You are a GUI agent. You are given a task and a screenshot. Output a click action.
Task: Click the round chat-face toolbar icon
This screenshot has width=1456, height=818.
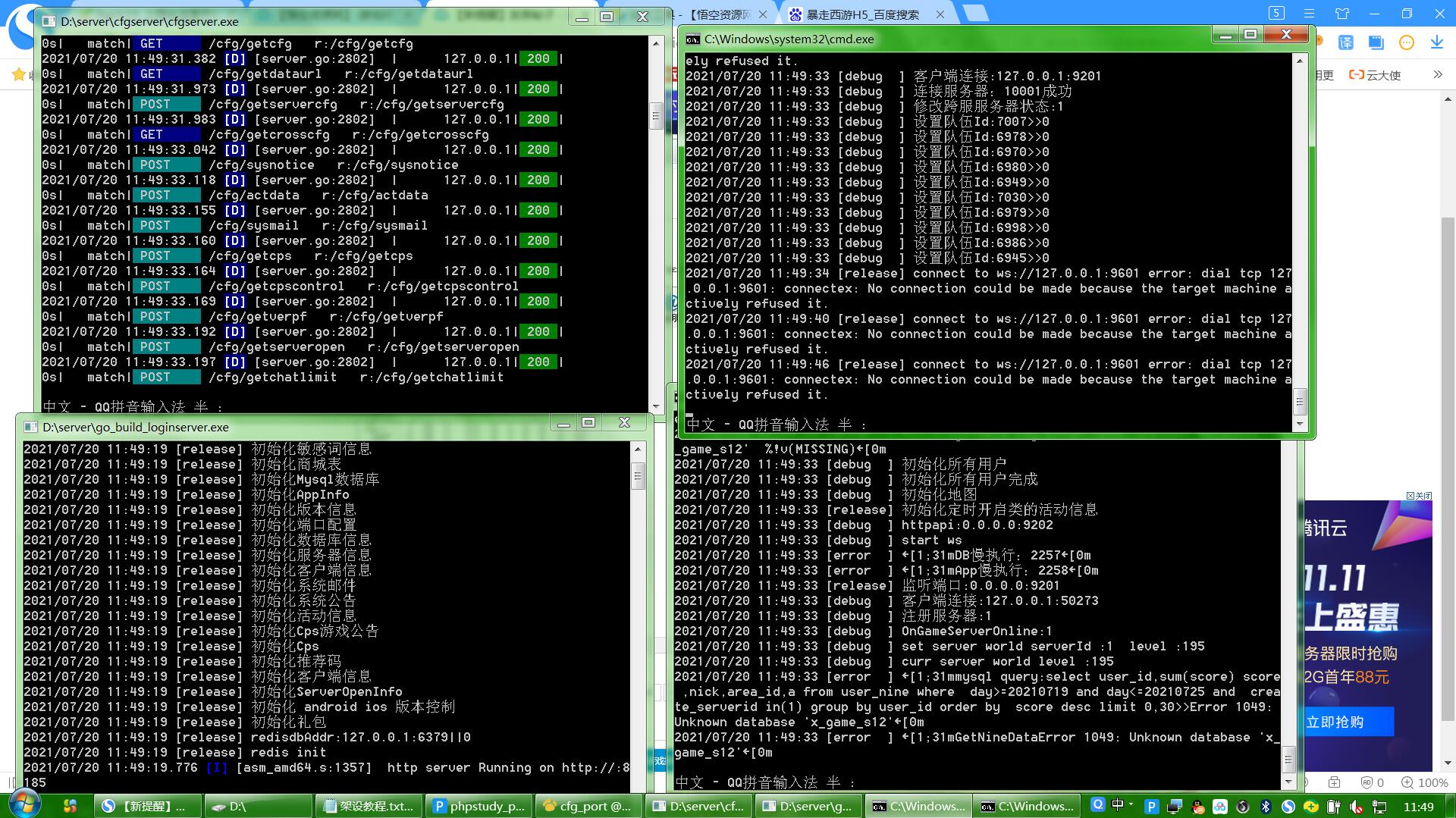(x=1406, y=42)
